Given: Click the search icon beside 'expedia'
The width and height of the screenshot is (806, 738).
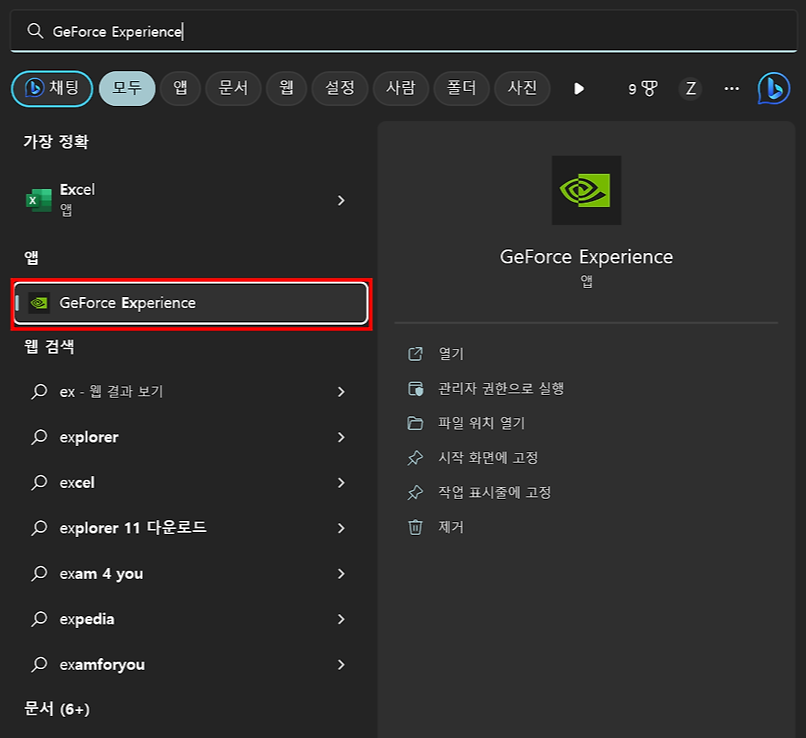Looking at the screenshot, I should click(x=39, y=619).
